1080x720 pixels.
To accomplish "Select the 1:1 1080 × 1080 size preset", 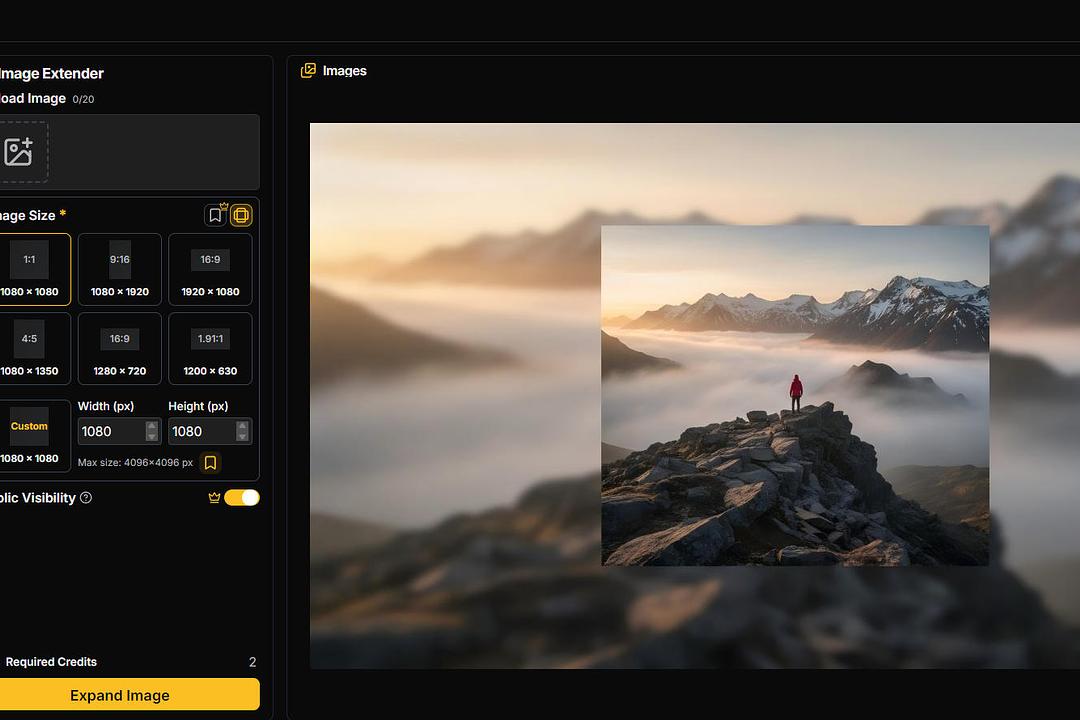I will [x=30, y=269].
